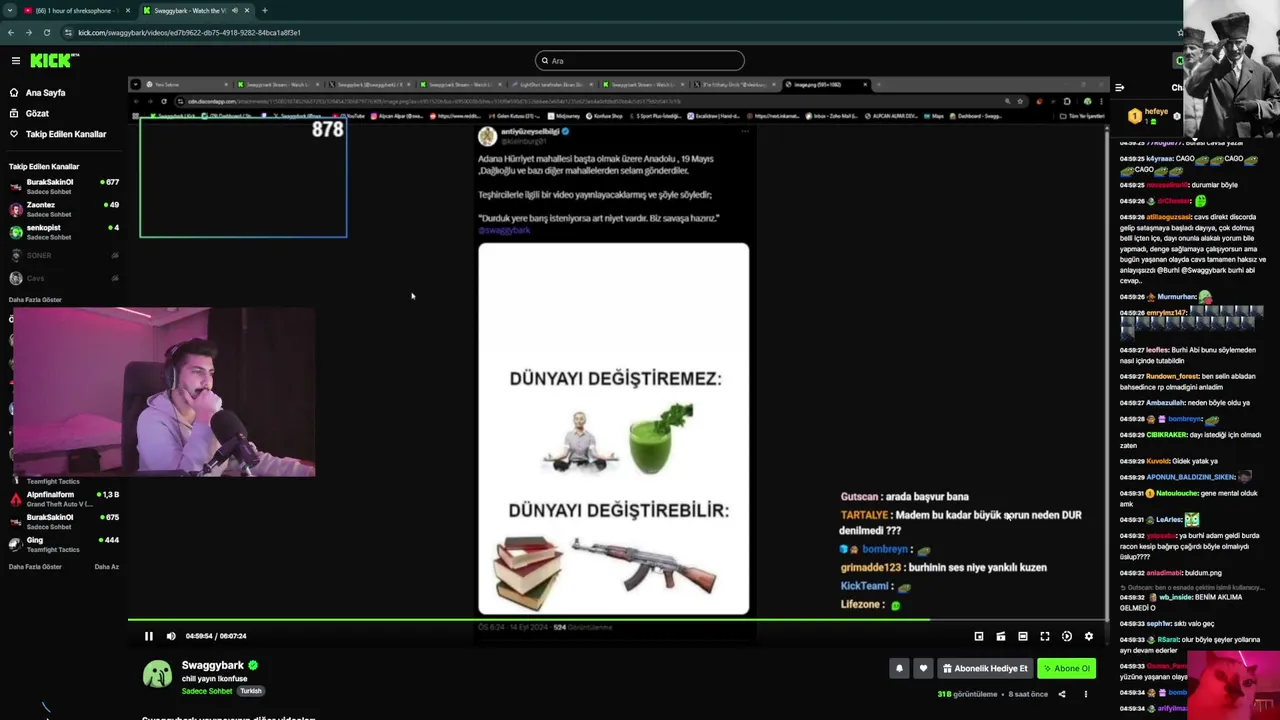Open the three-dot more options menu
Viewport: 1280px width, 720px height.
point(1086,694)
